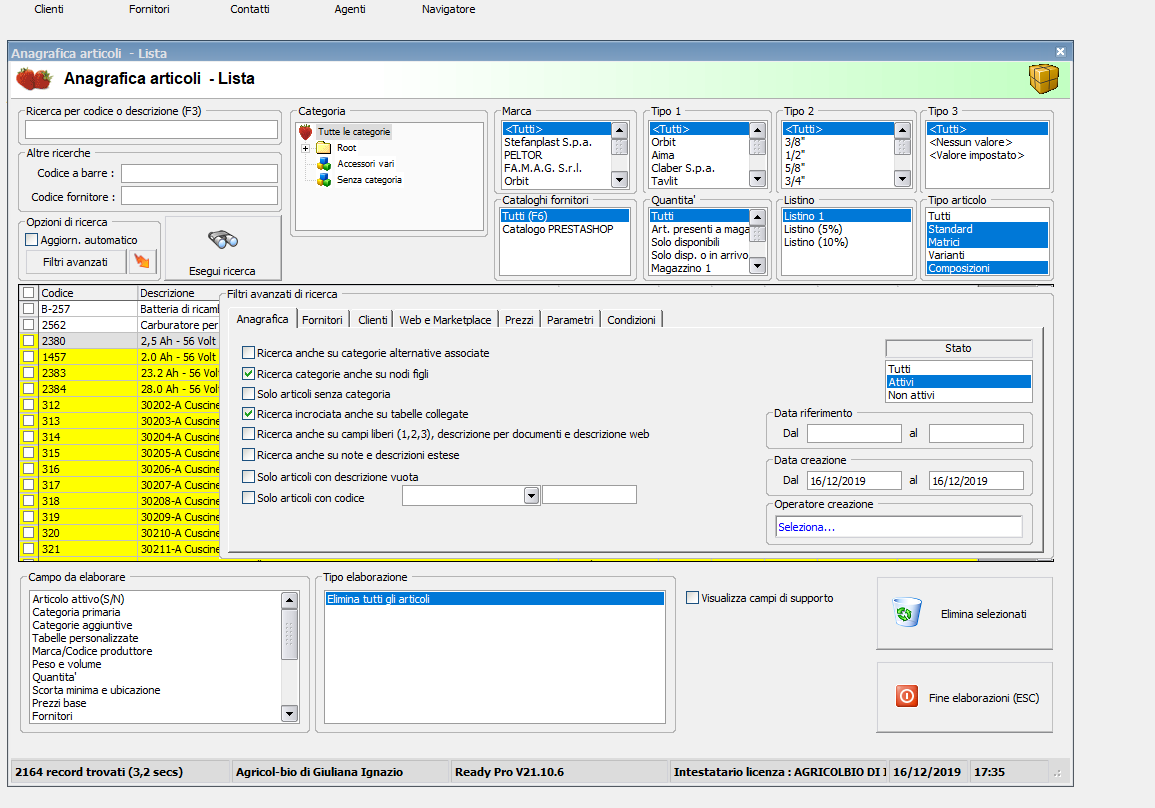Check Visualizza campi di supporto
The image size is (1155, 808).
tap(693, 598)
